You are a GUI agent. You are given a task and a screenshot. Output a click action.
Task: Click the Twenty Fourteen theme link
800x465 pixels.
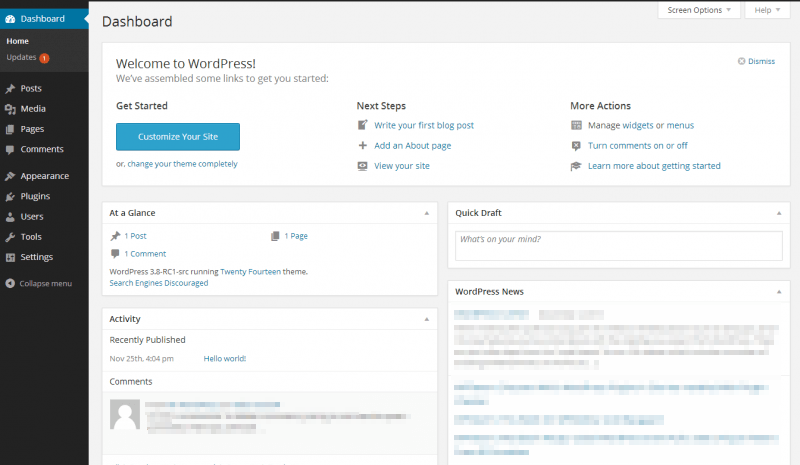(x=251, y=272)
